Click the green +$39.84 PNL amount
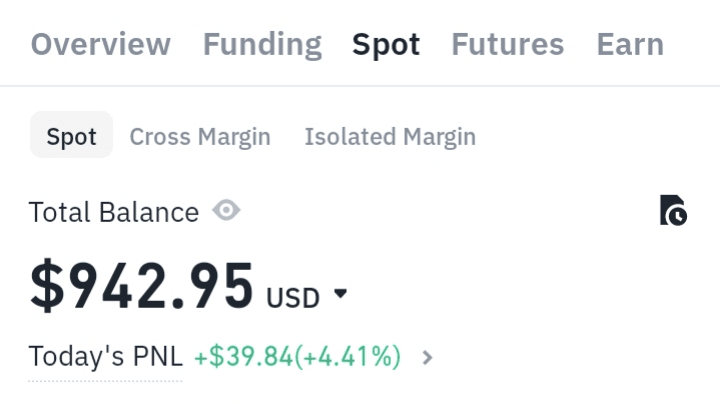 click(243, 356)
